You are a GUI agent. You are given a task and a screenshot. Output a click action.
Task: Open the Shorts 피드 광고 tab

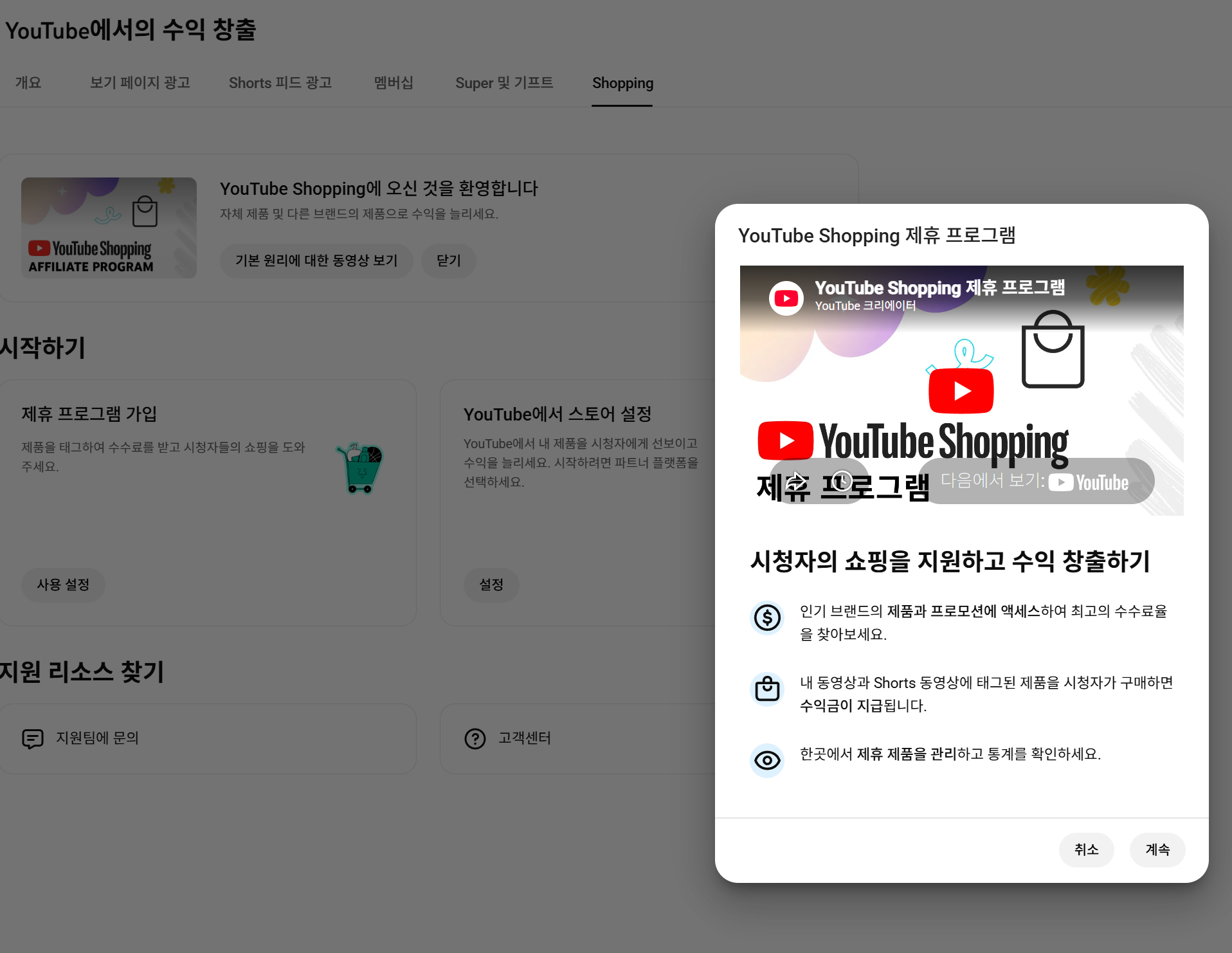tap(280, 83)
